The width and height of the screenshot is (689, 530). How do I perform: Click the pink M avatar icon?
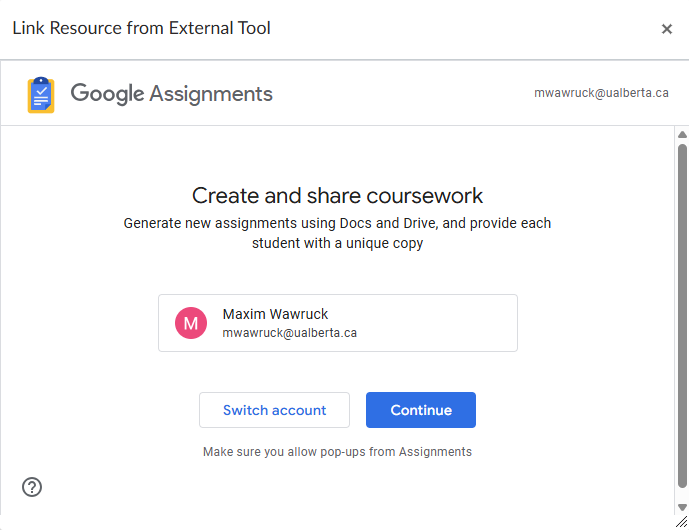pyautogui.click(x=191, y=323)
